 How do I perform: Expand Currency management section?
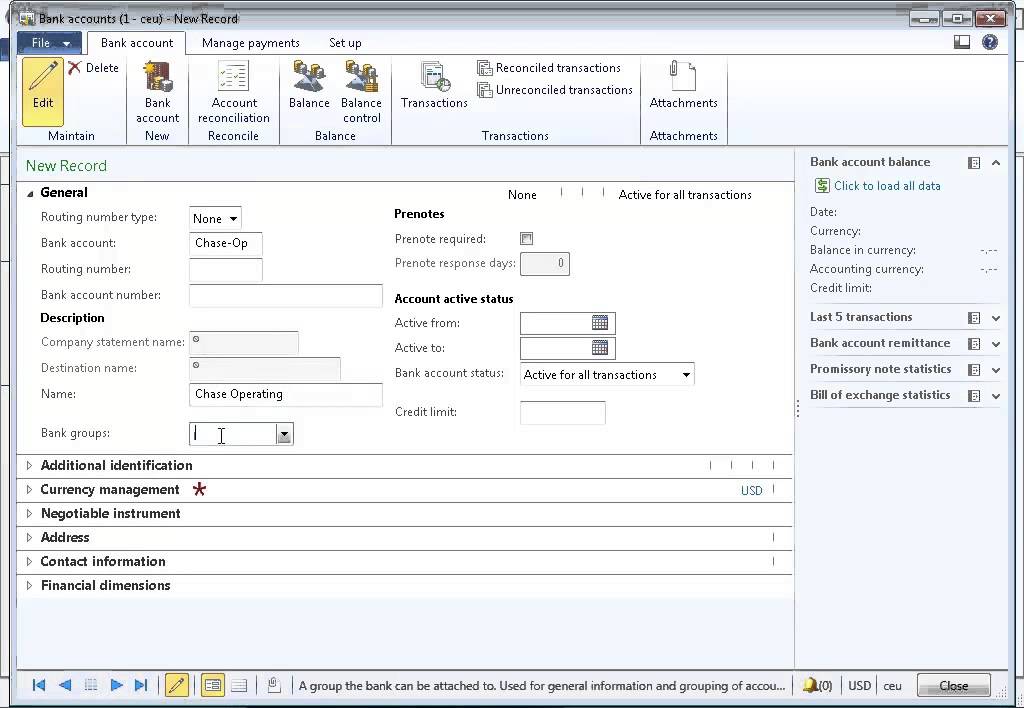pyautogui.click(x=29, y=489)
